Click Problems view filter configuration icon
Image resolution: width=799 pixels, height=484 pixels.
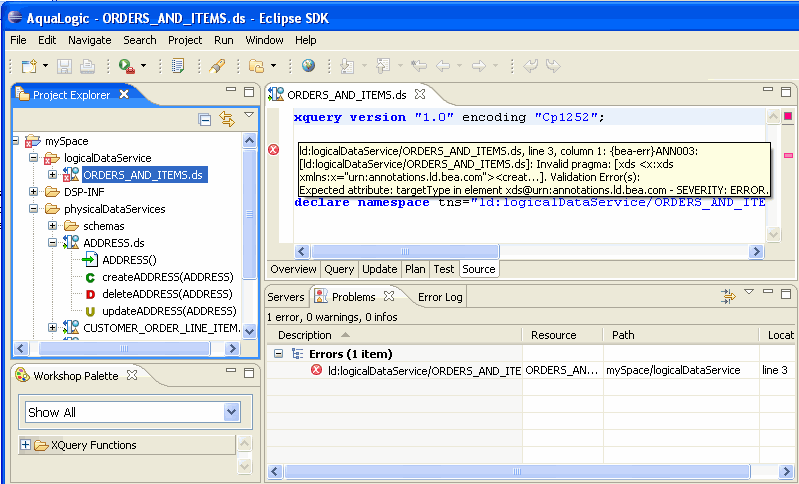[728, 296]
